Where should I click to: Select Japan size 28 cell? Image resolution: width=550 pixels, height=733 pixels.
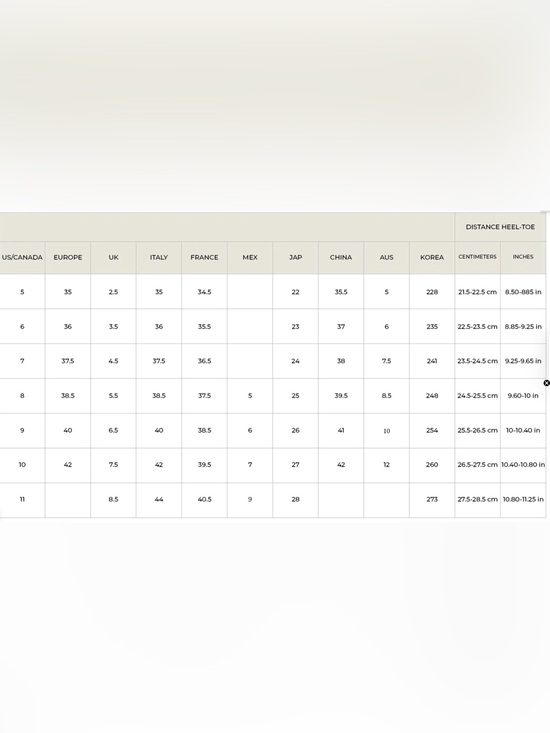pyautogui.click(x=295, y=499)
